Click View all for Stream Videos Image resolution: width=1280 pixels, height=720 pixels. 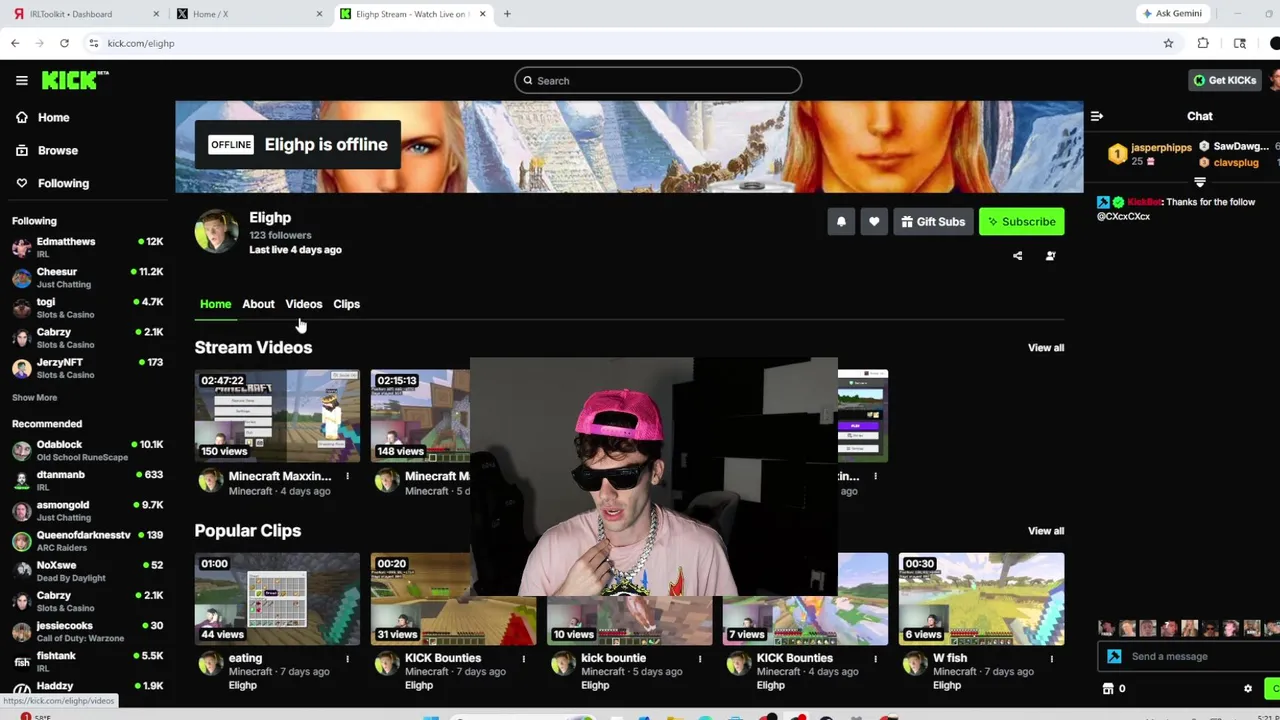pyautogui.click(x=1046, y=348)
